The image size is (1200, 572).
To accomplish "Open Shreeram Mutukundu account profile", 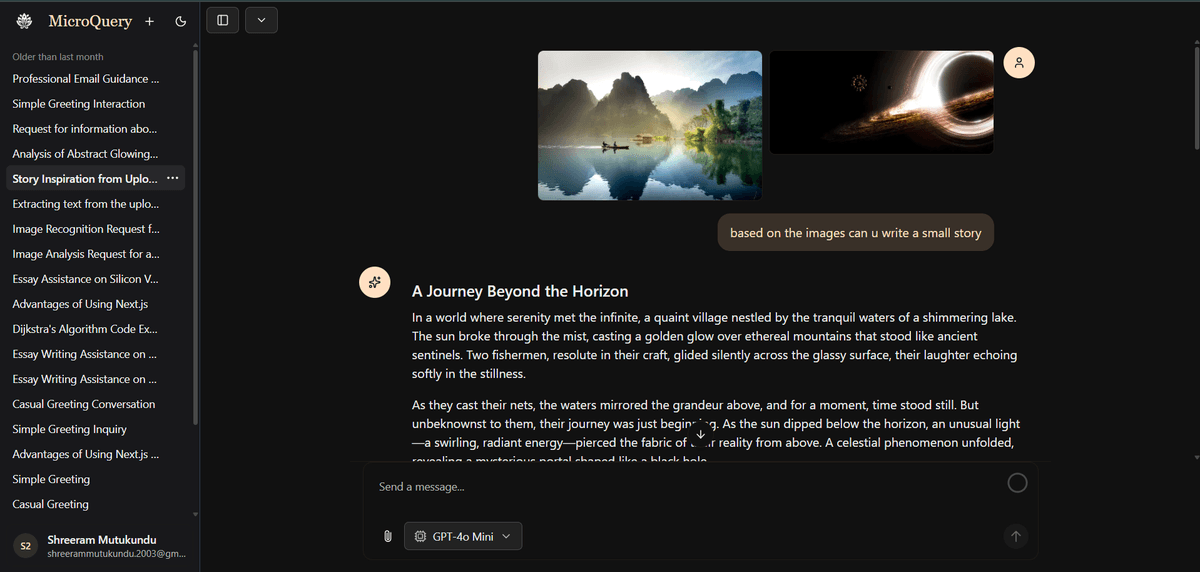I will [100, 546].
